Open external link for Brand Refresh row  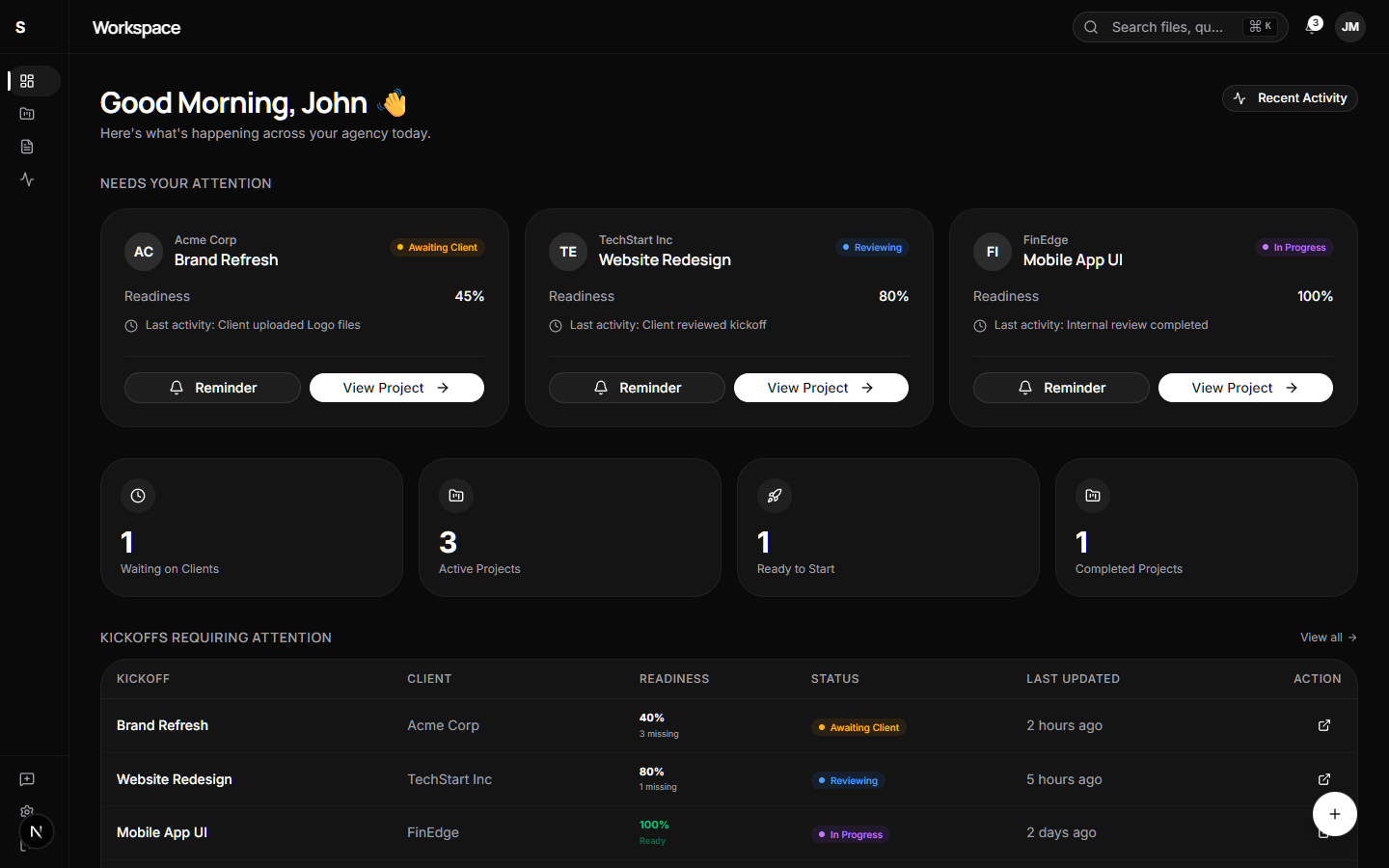[x=1324, y=725]
